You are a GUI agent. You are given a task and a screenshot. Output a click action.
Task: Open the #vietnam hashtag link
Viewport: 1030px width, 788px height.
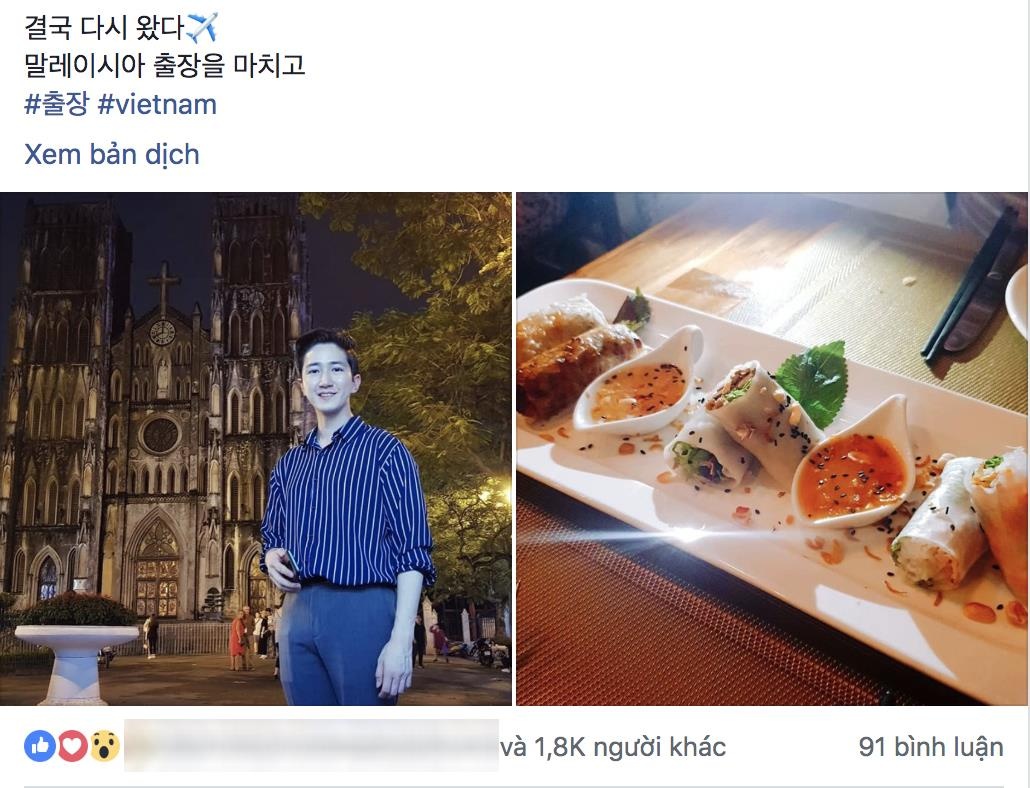(157, 104)
